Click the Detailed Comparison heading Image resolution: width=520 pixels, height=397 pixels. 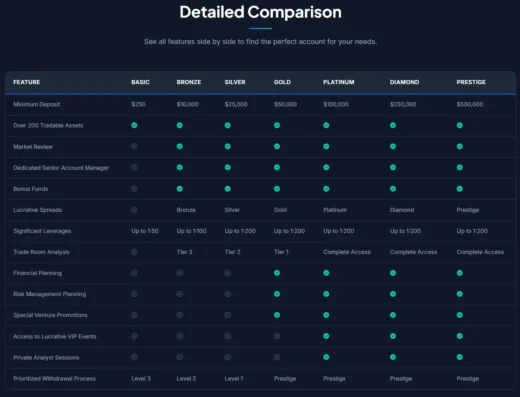(x=260, y=12)
